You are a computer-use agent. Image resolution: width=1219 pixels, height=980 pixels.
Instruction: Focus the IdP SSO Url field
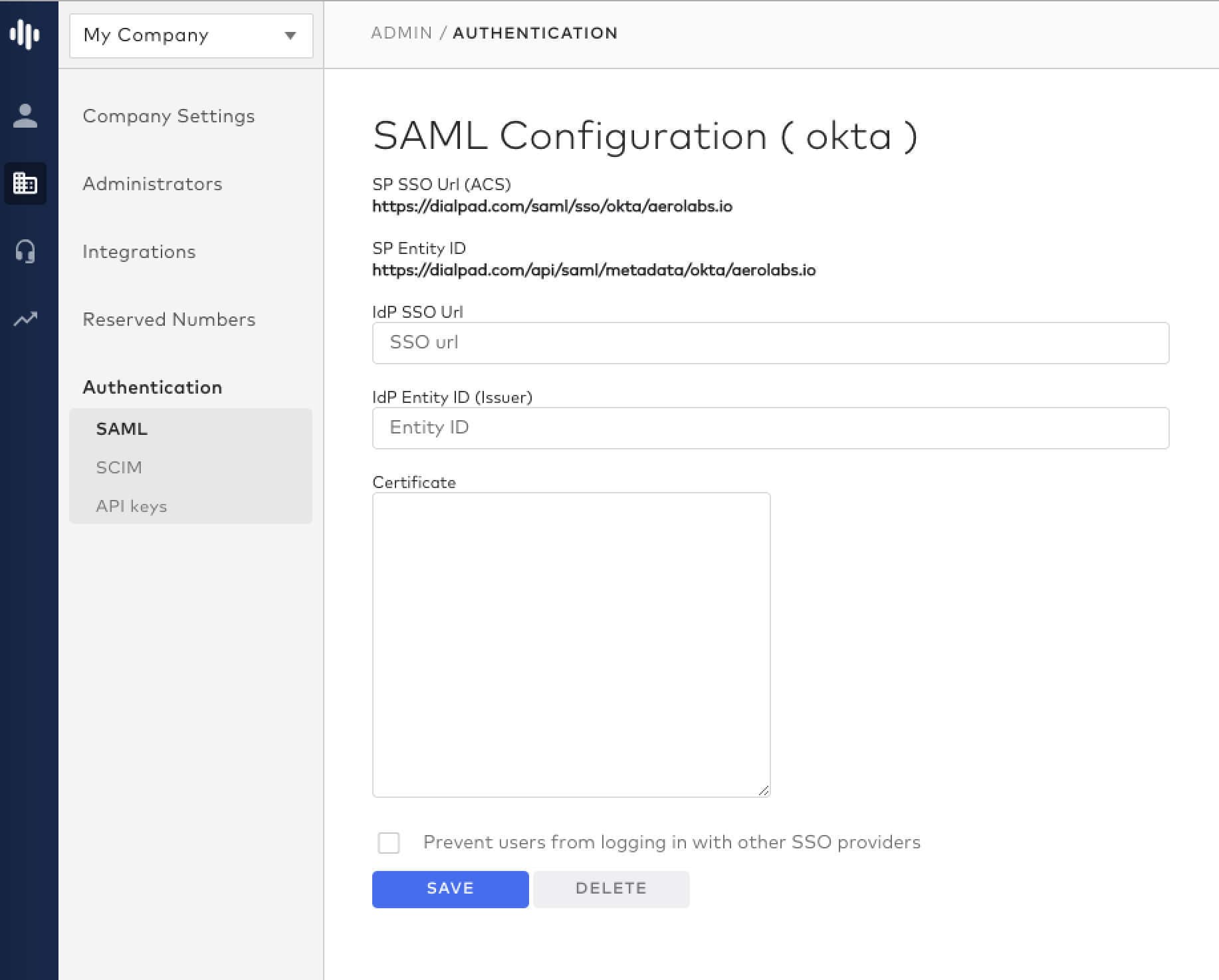(x=770, y=343)
